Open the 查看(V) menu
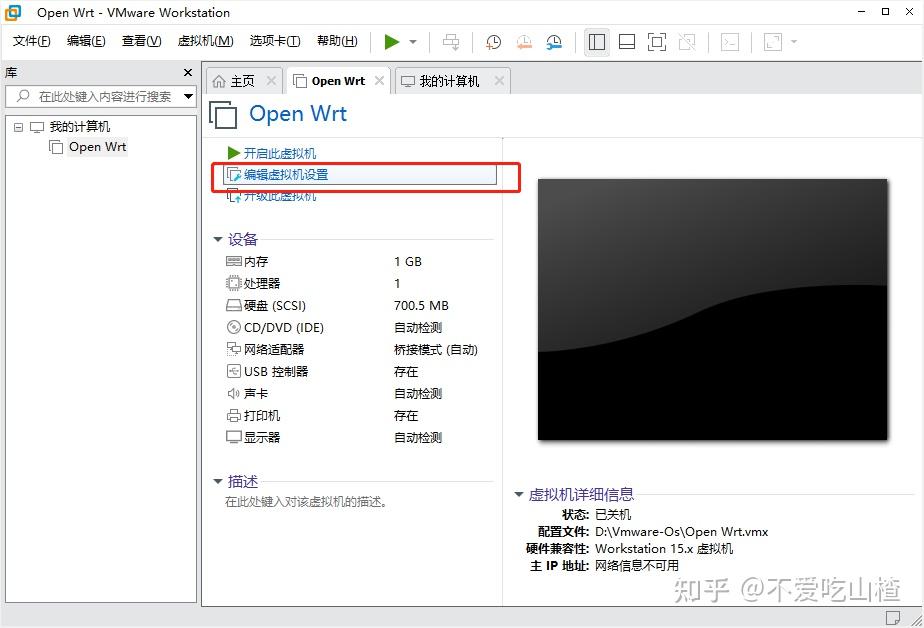This screenshot has height=628, width=924. (x=141, y=41)
